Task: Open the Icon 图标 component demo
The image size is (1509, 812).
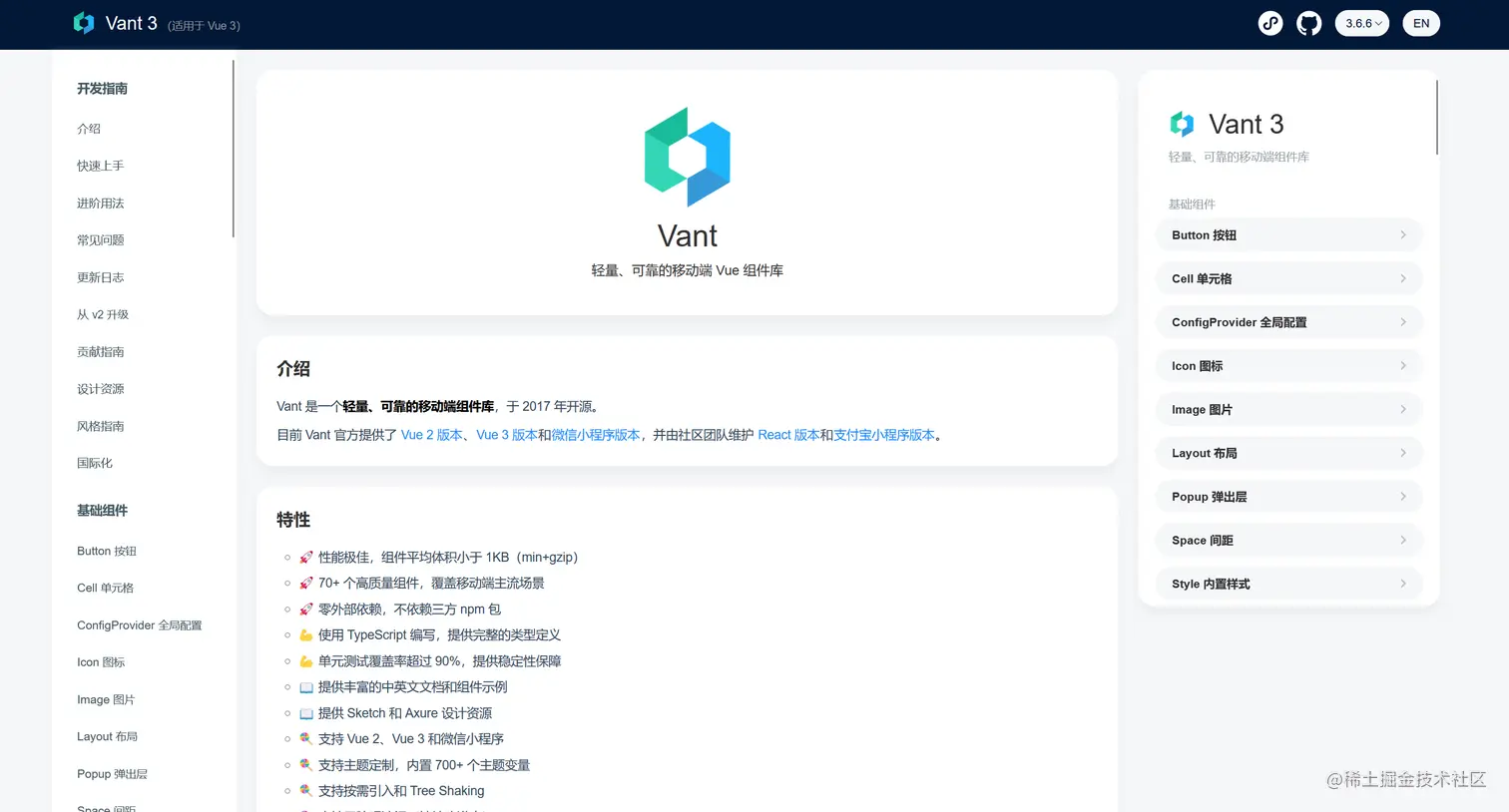Action: 1288,365
